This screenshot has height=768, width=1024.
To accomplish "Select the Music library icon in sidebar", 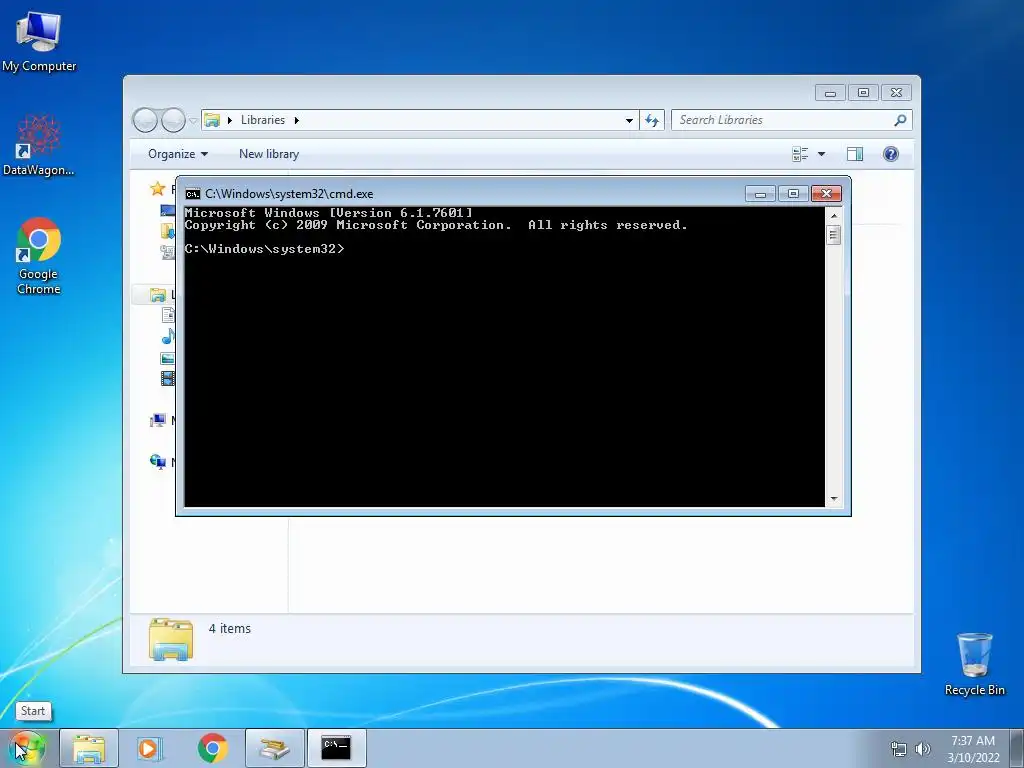I will point(168,337).
